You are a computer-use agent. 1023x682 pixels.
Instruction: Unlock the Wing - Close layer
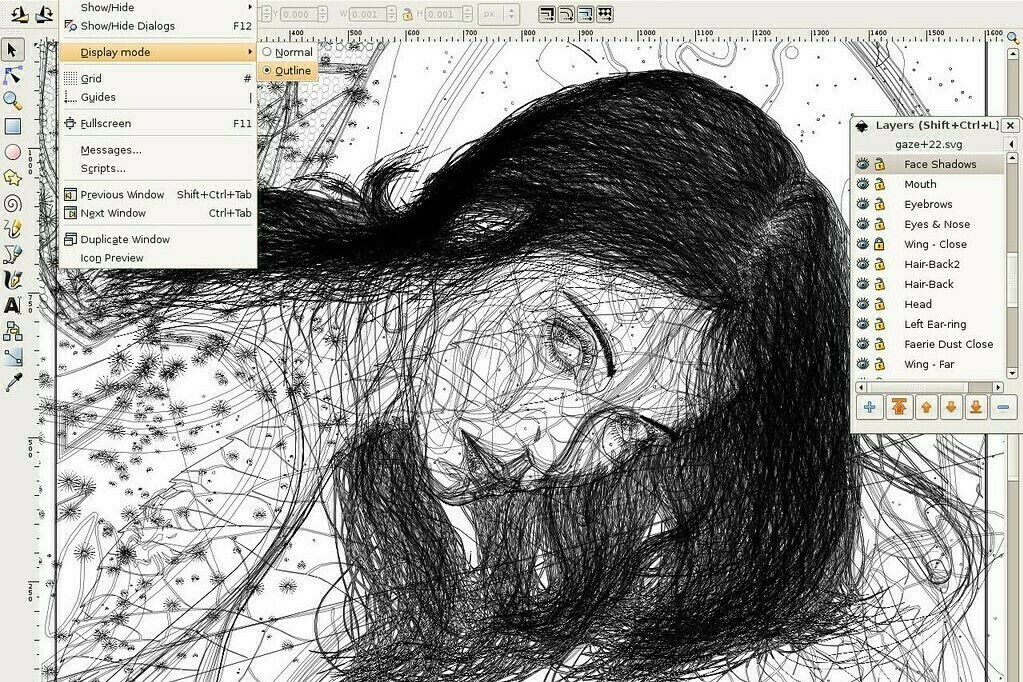pos(879,244)
